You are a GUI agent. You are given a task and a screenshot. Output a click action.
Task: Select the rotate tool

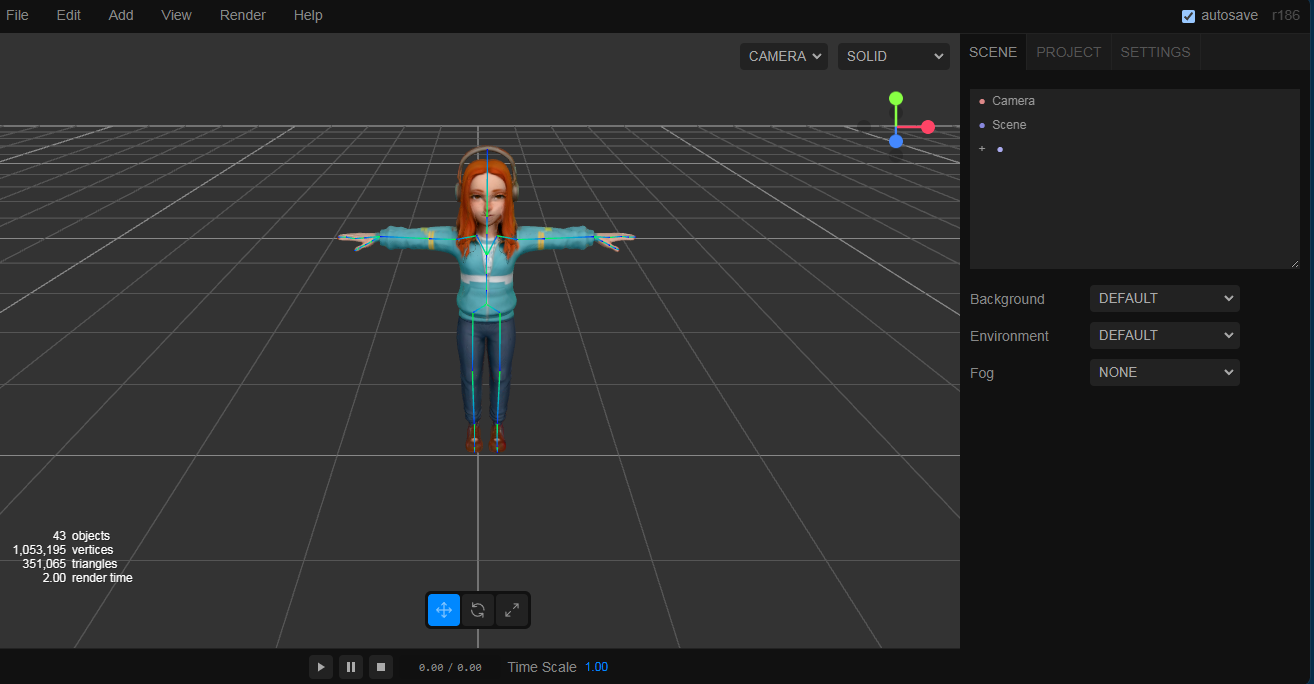tap(478, 610)
